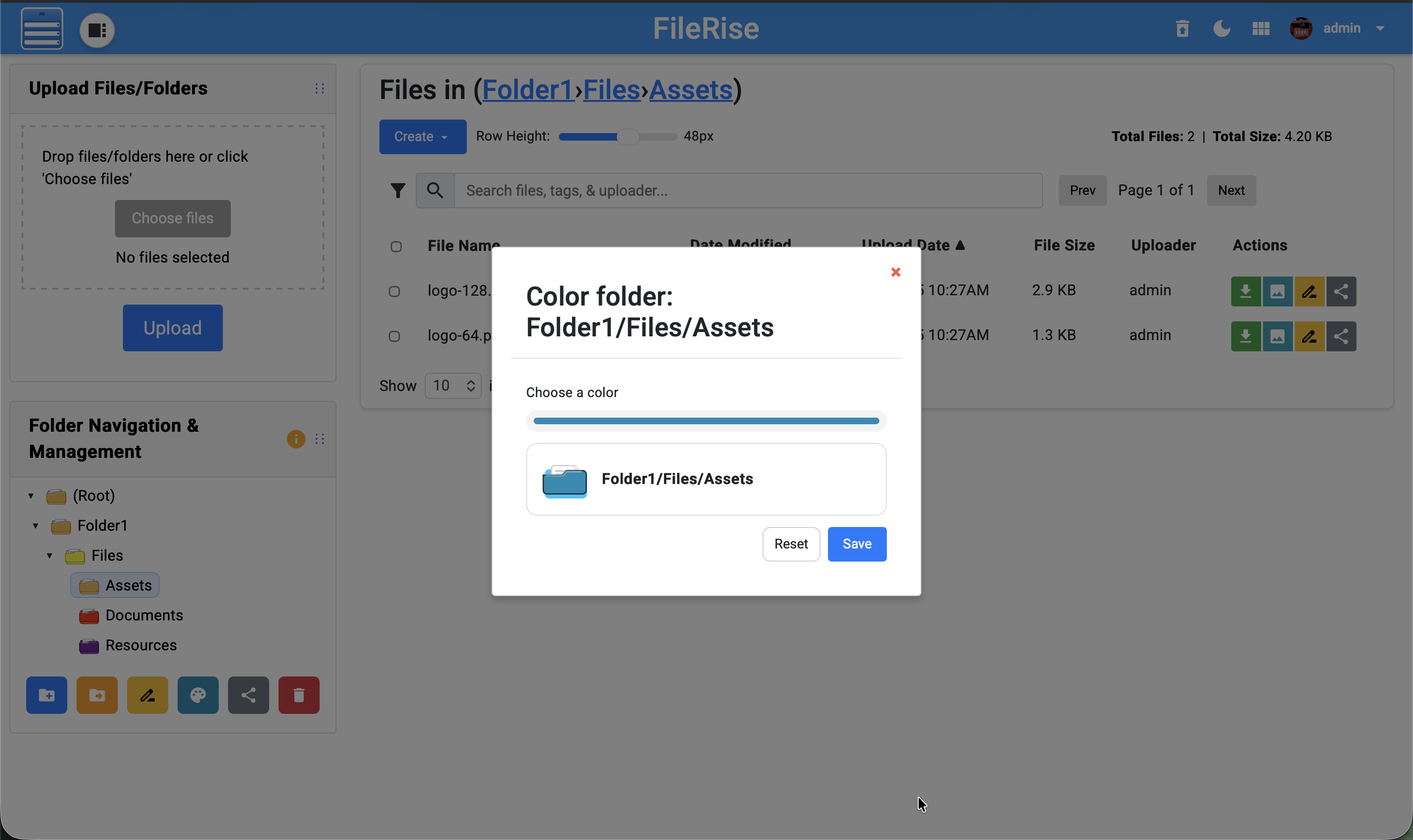Share the logo-64 file

[1341, 337]
